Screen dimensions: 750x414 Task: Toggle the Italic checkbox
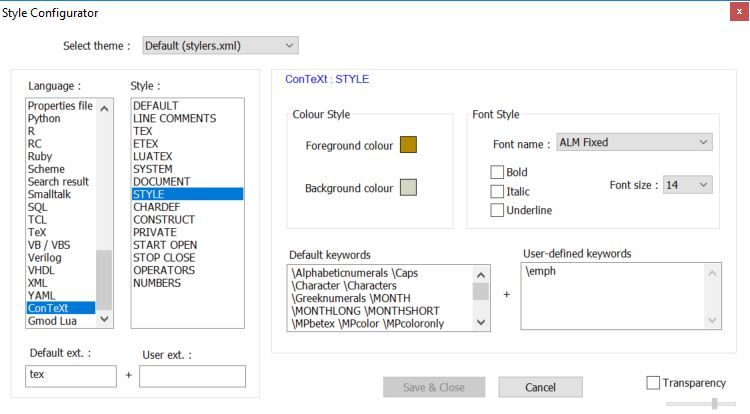coord(497,191)
